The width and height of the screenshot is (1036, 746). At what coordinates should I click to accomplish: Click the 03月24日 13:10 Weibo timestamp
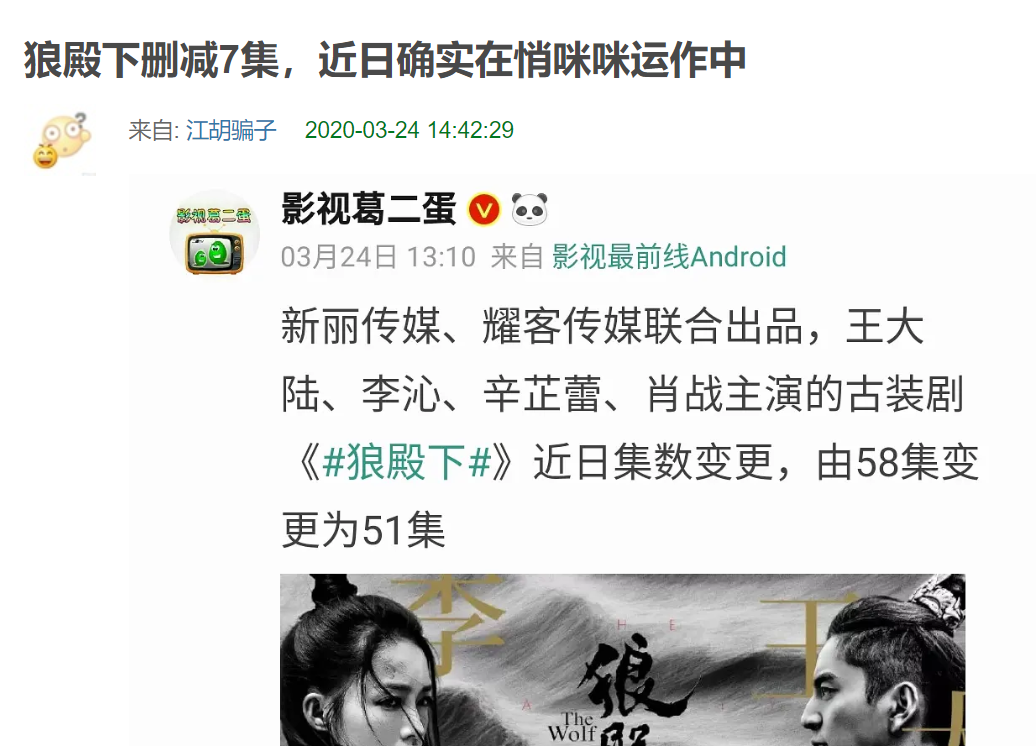pyautogui.click(x=379, y=257)
